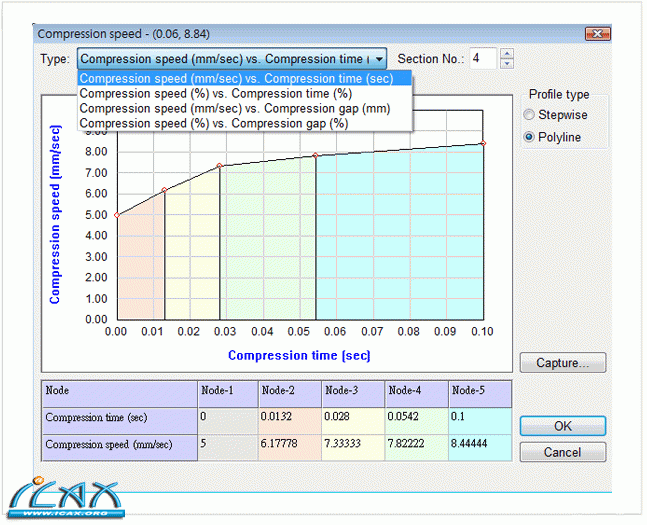
Task: Click the Node-4 compression time cell 0.0542
Action: 416,417
